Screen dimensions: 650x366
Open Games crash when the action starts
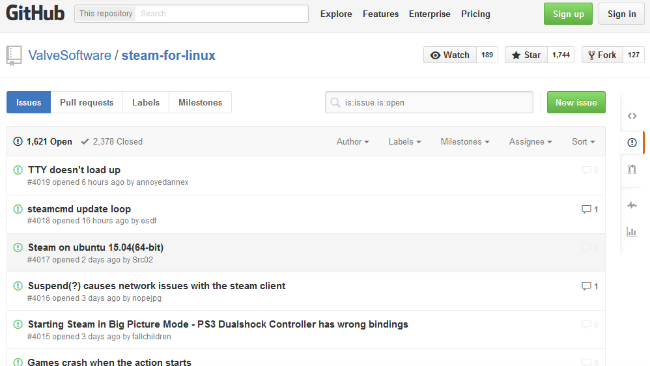[109, 362]
